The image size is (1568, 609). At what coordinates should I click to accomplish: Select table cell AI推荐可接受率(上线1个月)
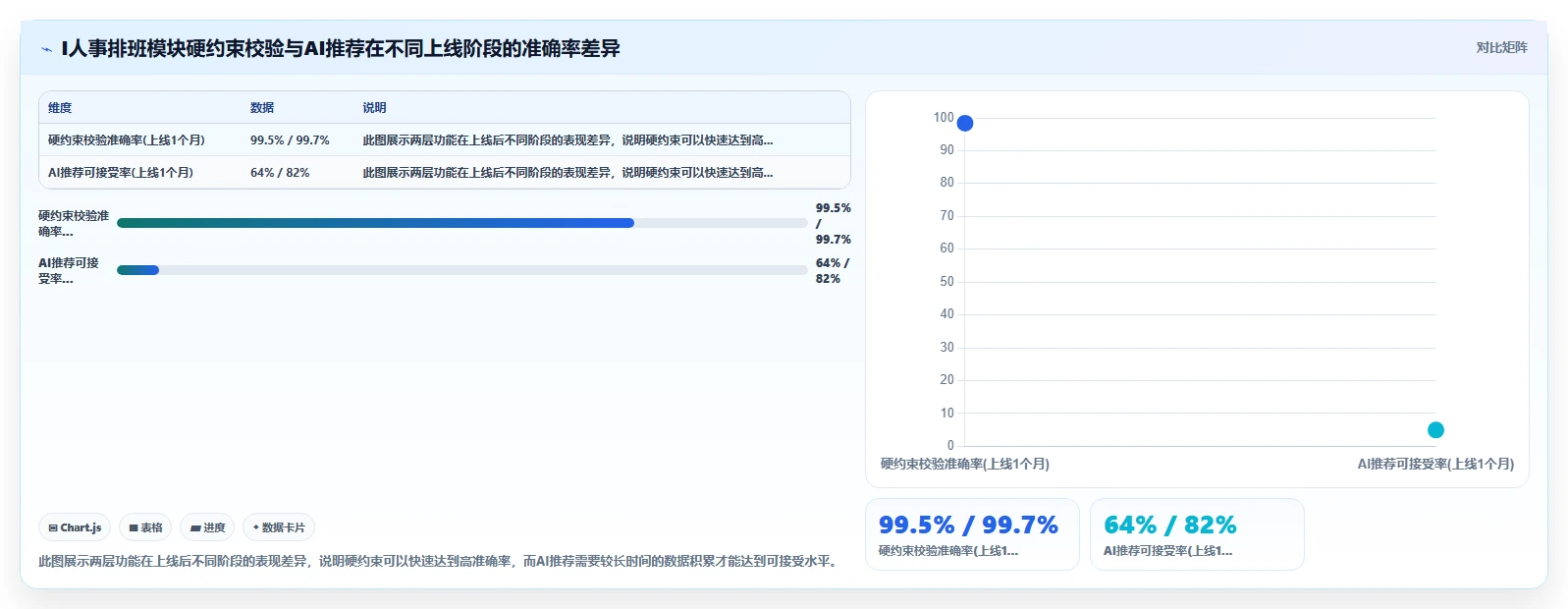click(x=121, y=173)
